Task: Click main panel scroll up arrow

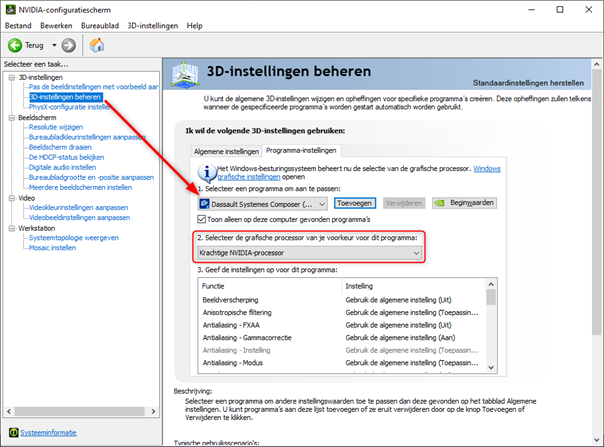Action: click(x=597, y=64)
